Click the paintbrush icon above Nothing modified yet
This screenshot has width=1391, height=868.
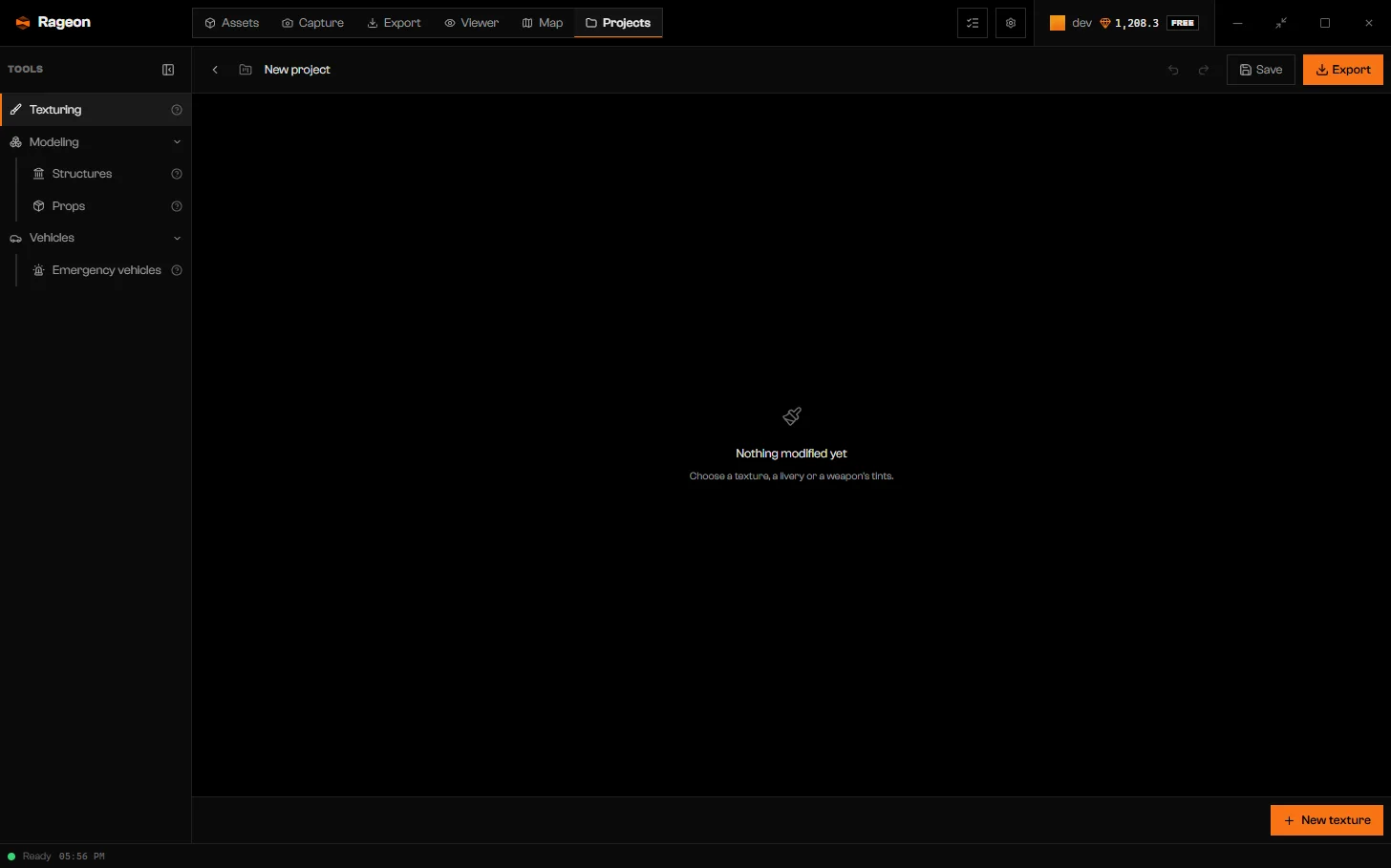792,416
